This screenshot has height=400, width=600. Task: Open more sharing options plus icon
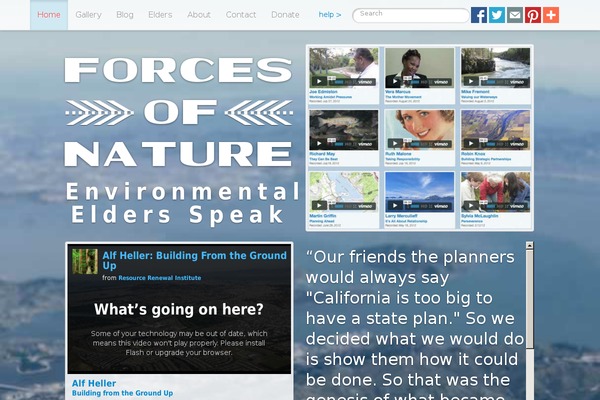point(551,15)
